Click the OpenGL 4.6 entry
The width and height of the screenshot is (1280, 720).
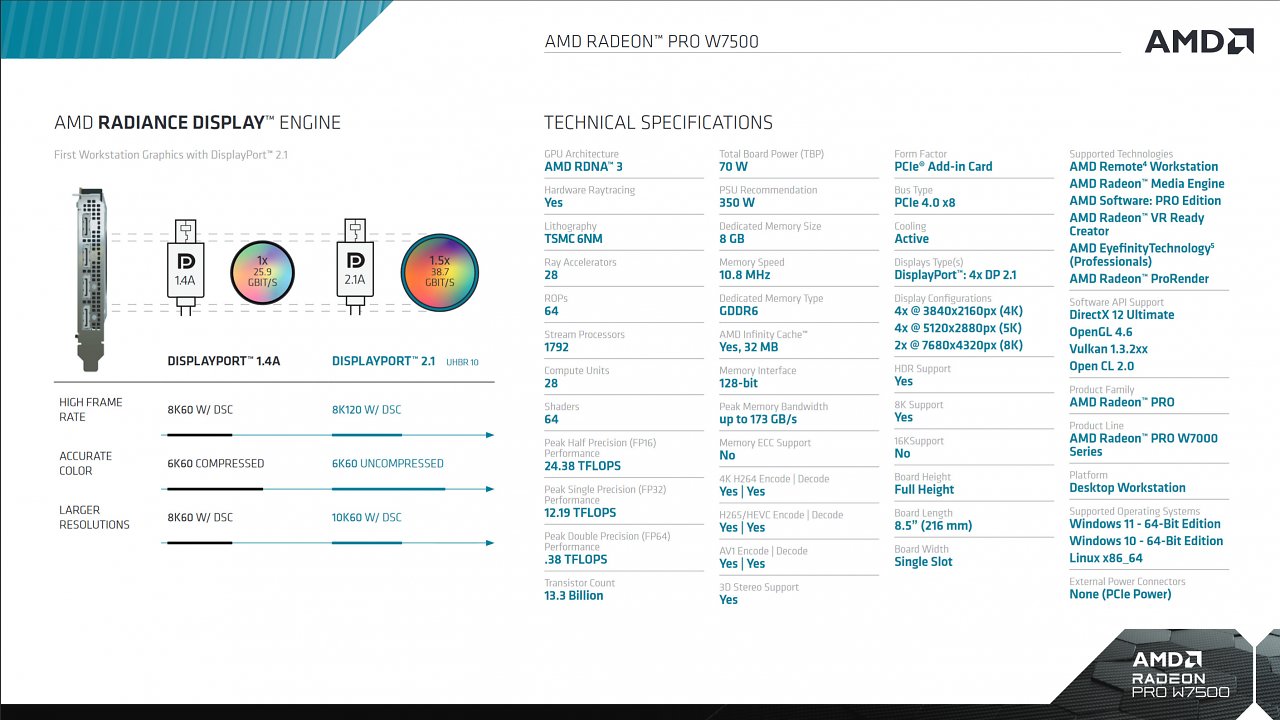coord(1100,332)
